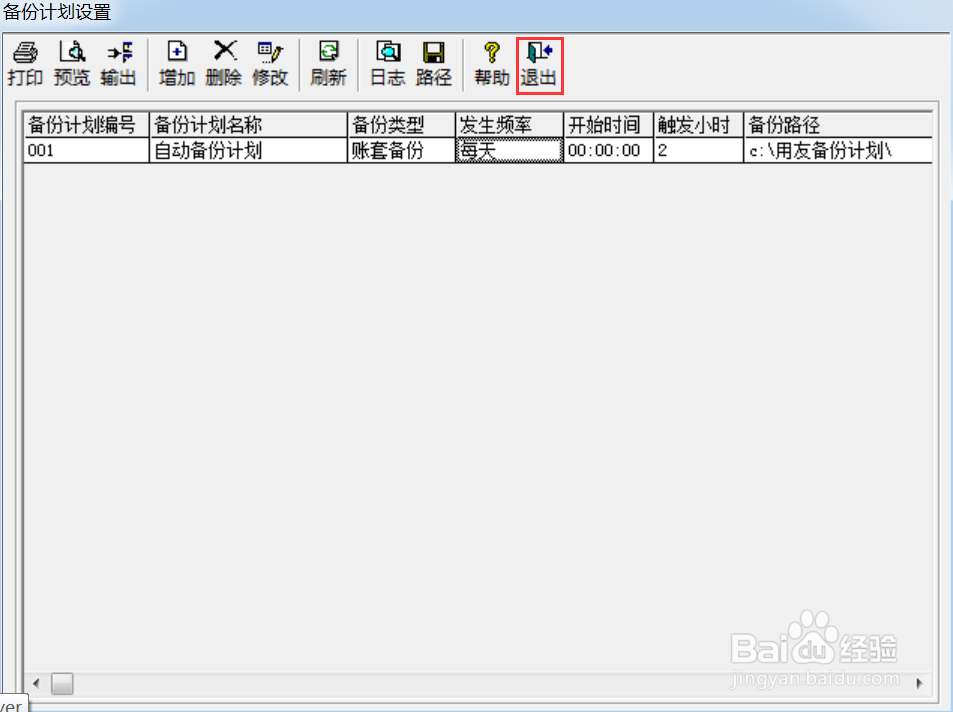Select the 每天 frequency cell
953x712 pixels.
(510, 150)
